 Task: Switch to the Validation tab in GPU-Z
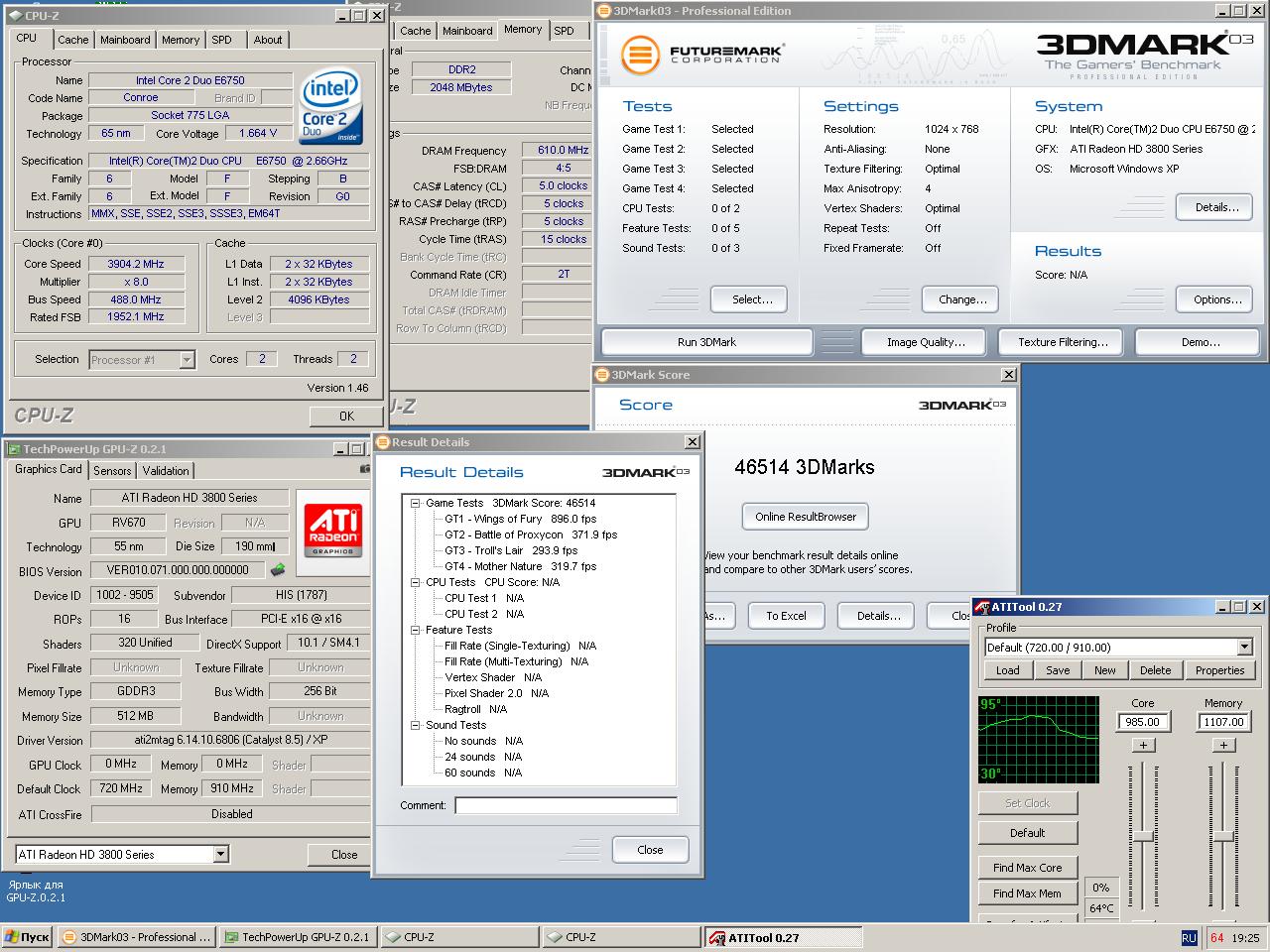pos(166,471)
